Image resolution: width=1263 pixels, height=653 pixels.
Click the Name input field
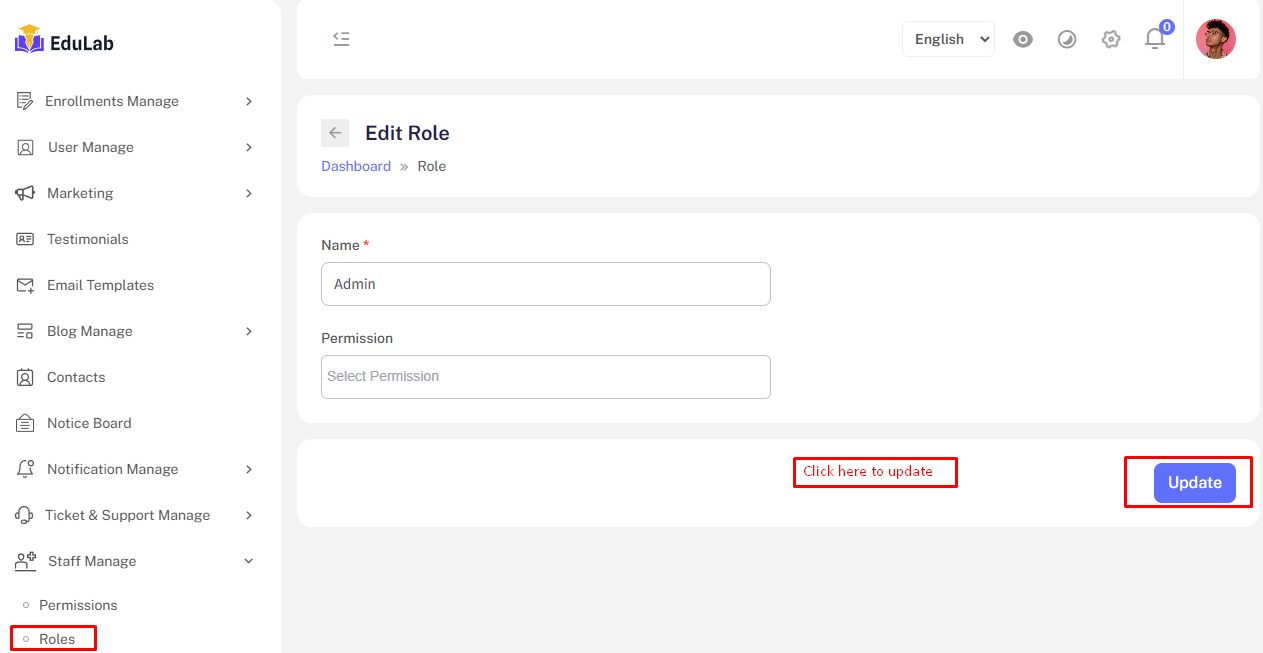point(545,284)
